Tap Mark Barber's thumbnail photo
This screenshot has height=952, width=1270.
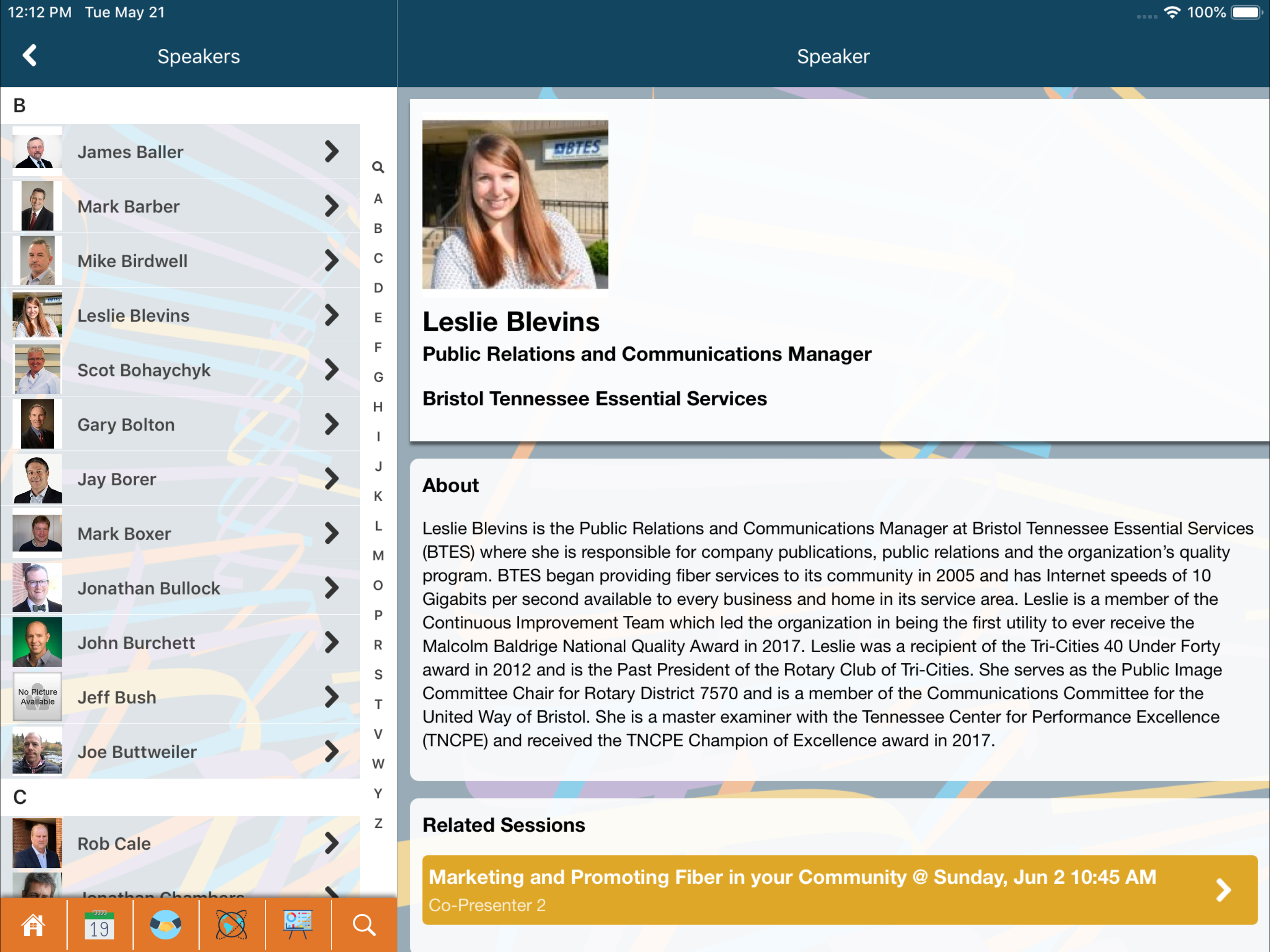(x=37, y=206)
